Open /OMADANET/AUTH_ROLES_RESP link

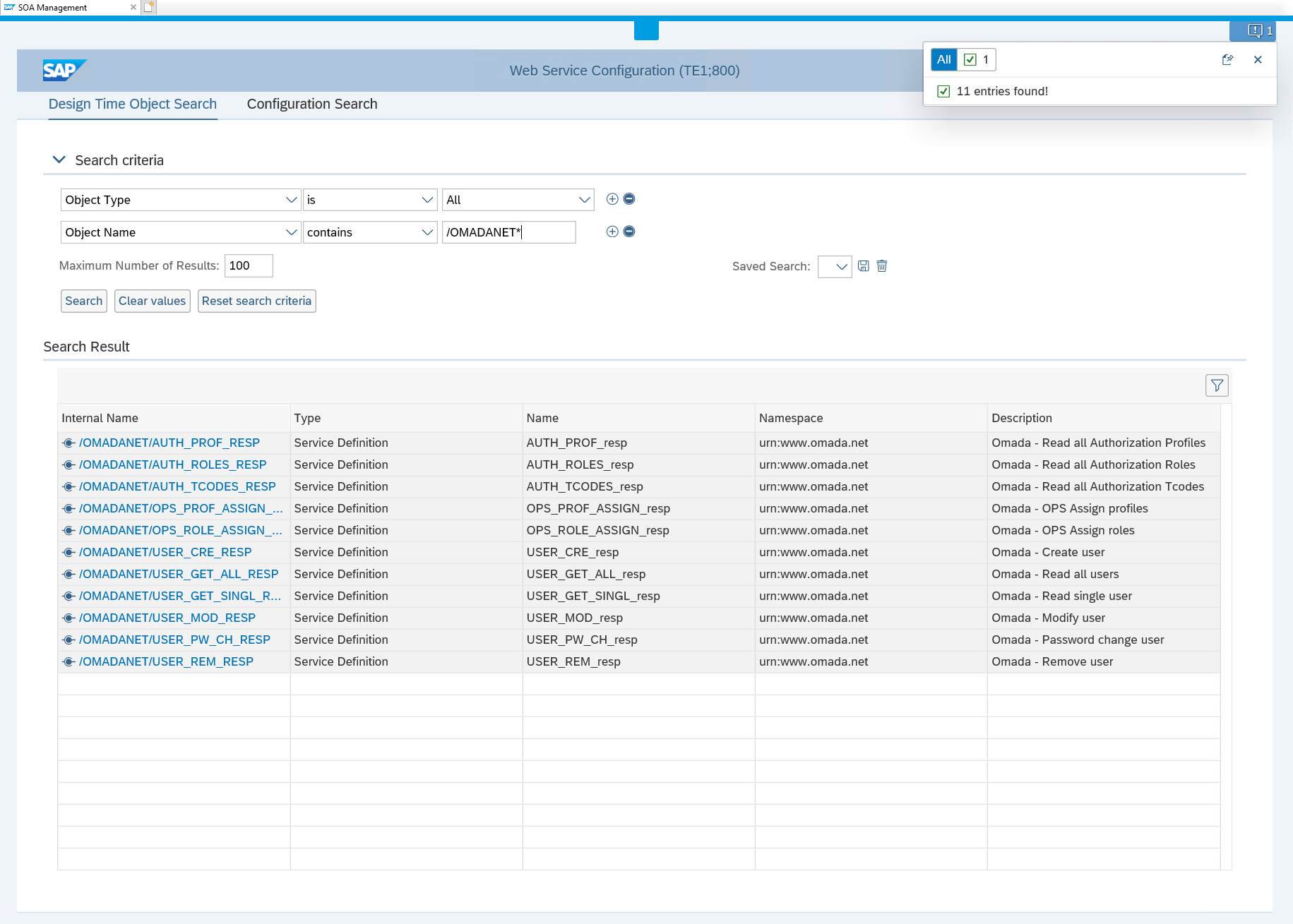pos(173,464)
